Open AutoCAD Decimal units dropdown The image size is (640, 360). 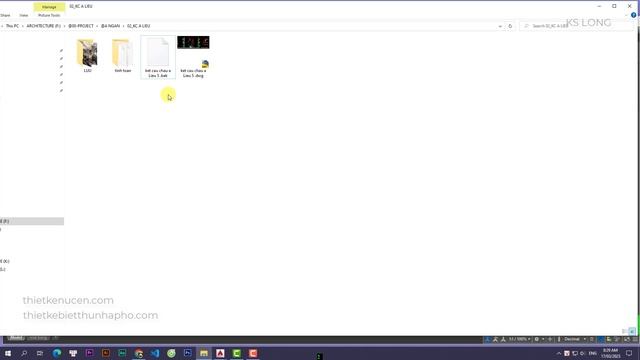(x=574, y=339)
